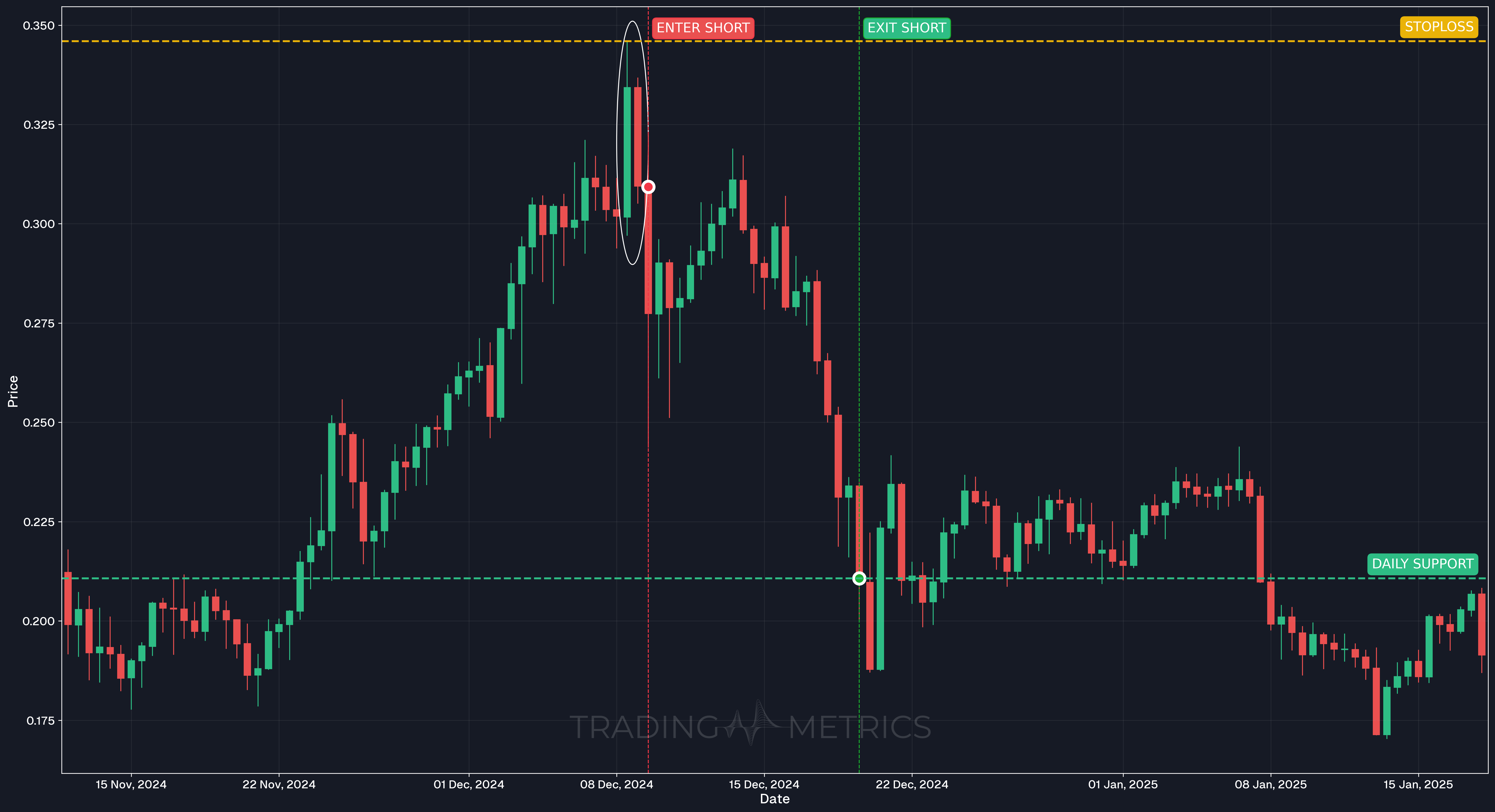Viewport: 1495px width, 812px height.
Task: Click the 0.350 price axis label
Action: pyautogui.click(x=39, y=25)
